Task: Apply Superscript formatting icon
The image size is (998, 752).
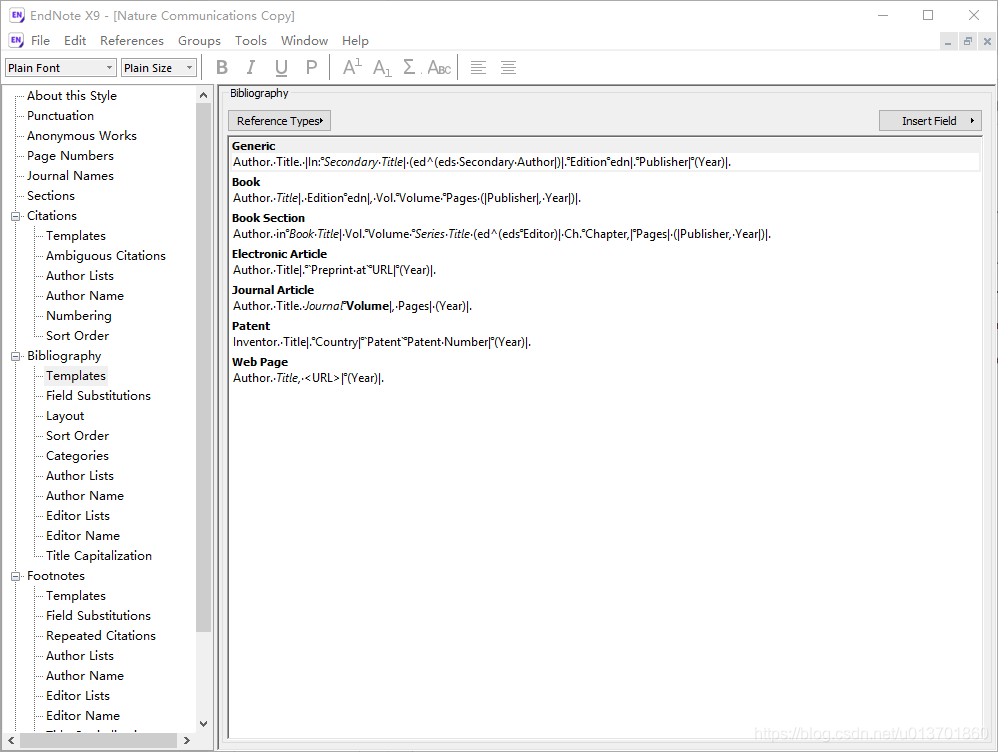Action: click(352, 67)
